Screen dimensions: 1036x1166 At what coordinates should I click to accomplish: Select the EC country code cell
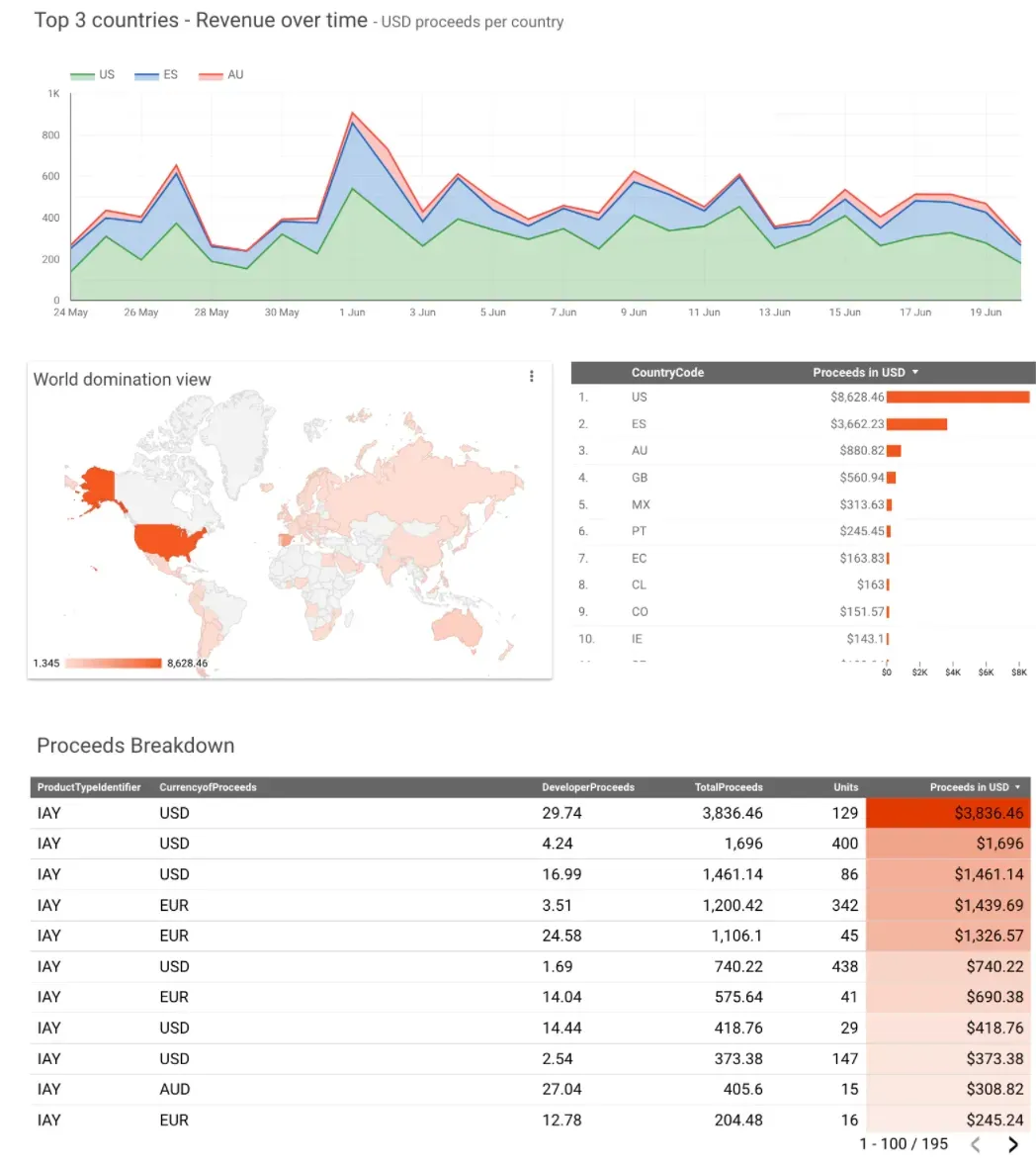[x=640, y=558]
